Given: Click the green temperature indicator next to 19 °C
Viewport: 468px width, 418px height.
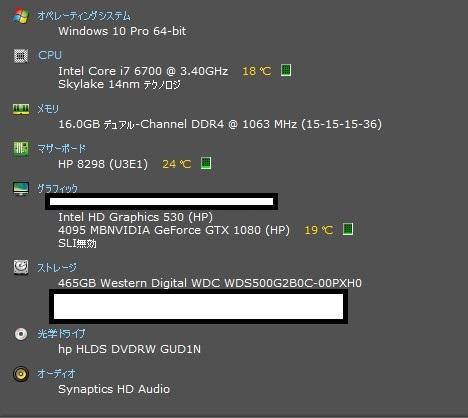Looking at the screenshot, I should [x=348, y=229].
